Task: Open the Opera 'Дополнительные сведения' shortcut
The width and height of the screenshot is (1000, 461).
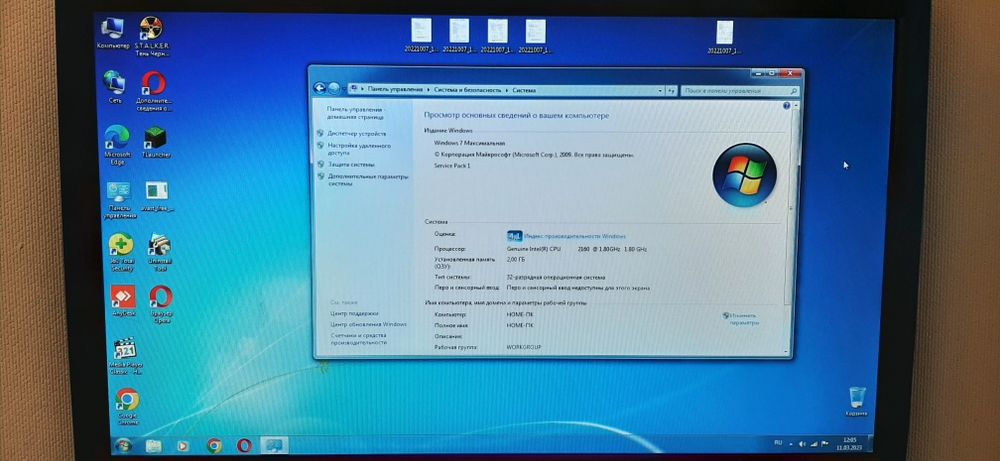Action: (153, 91)
